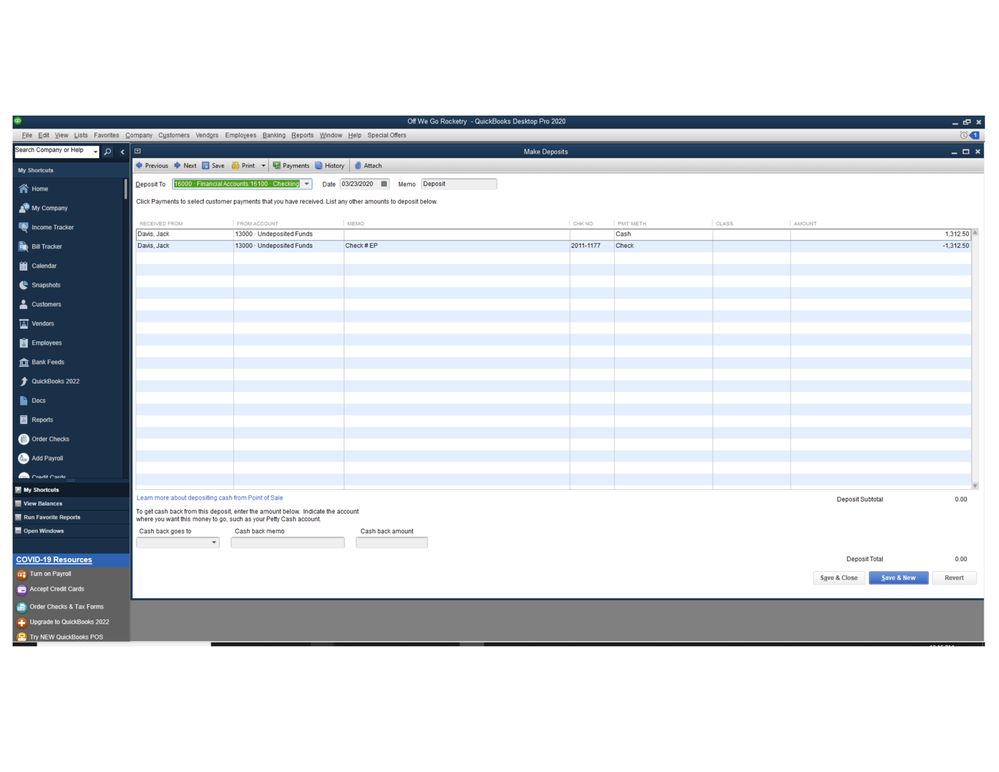Open Add Payroll shortcut
999x772 pixels.
(x=41, y=458)
